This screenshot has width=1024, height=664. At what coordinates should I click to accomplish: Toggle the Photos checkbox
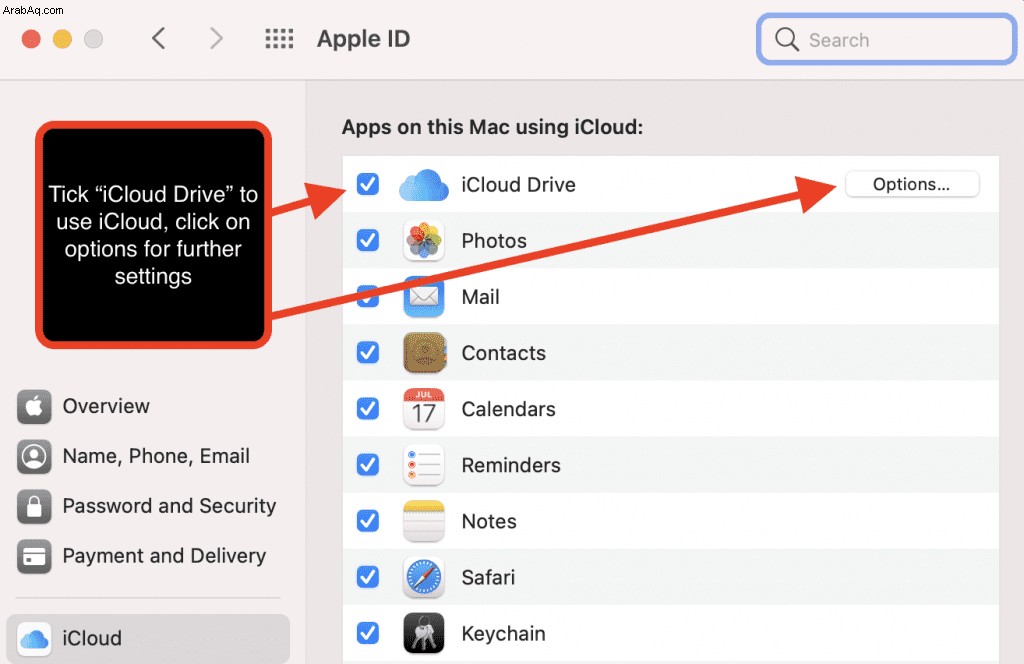click(368, 240)
